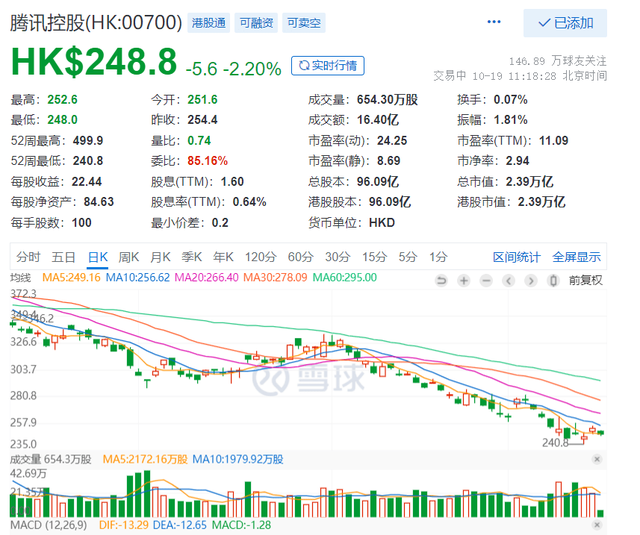Switch to the 分时 chart tab
Screen dimensions: 640x535
28,257
